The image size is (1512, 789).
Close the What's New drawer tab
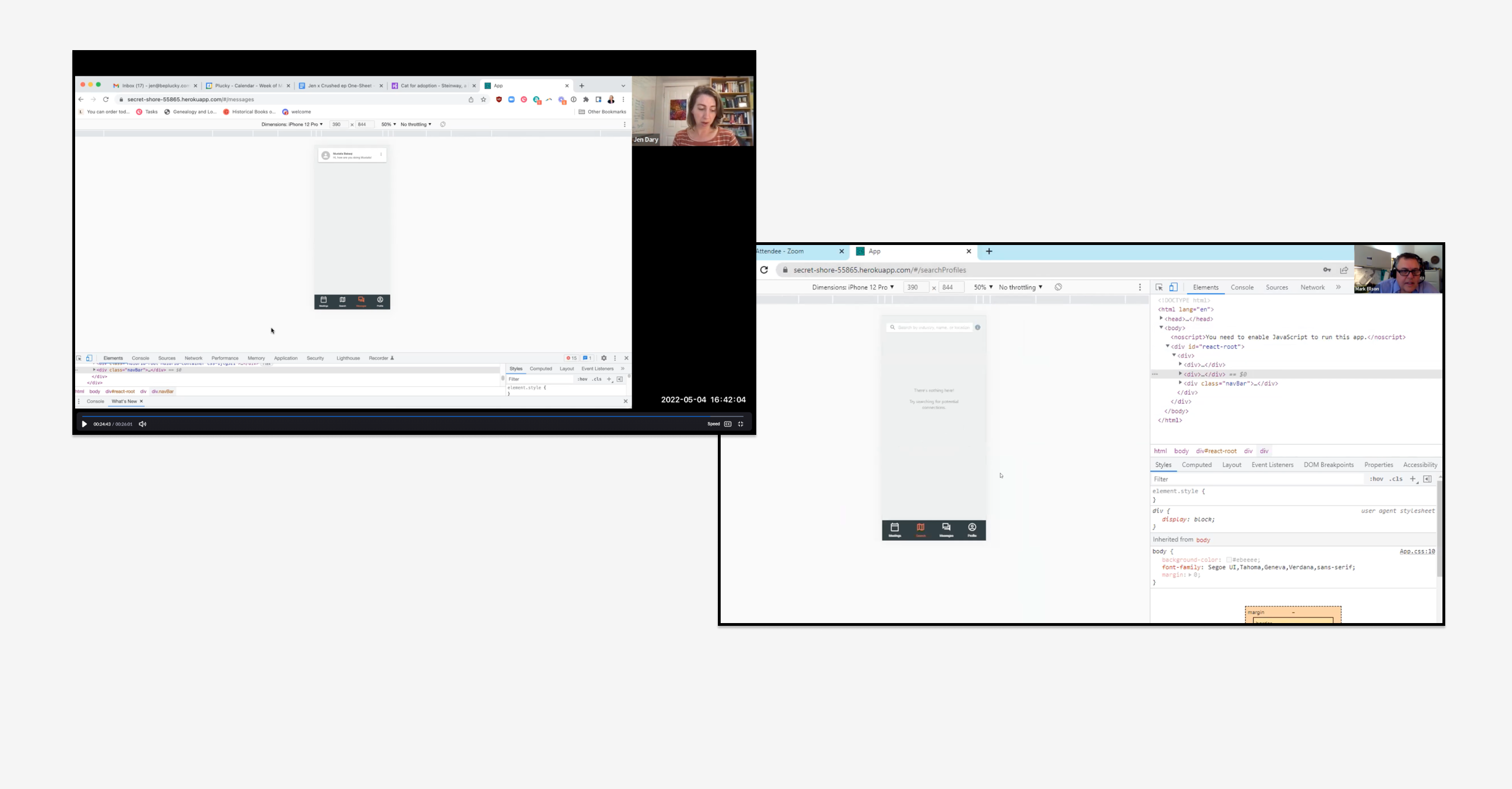point(141,402)
